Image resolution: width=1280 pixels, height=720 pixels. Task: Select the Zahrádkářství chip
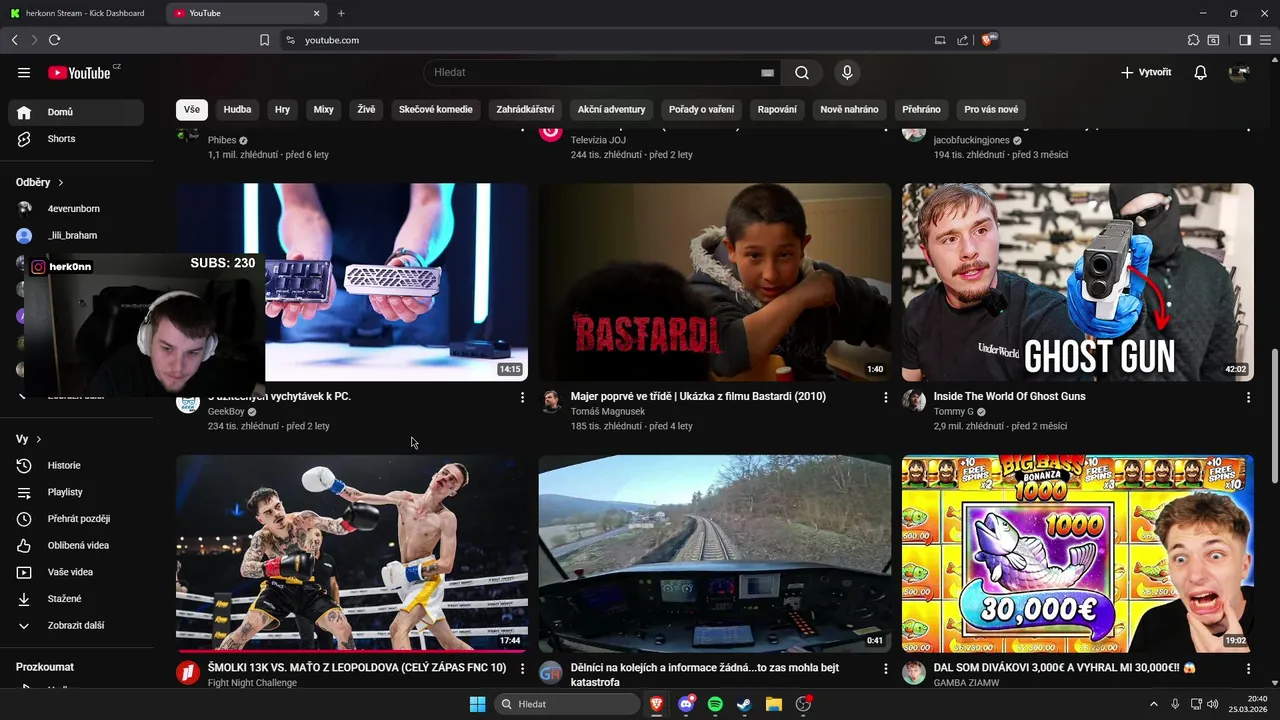(525, 109)
